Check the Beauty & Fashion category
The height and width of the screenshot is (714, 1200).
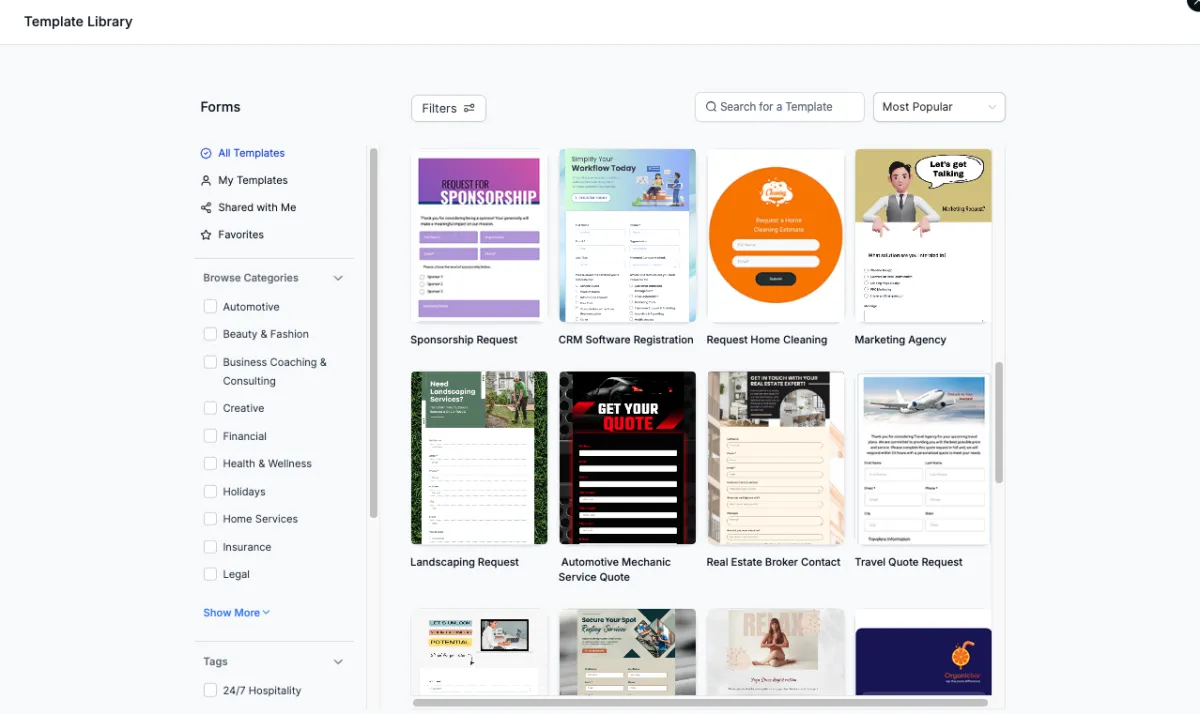click(x=210, y=334)
